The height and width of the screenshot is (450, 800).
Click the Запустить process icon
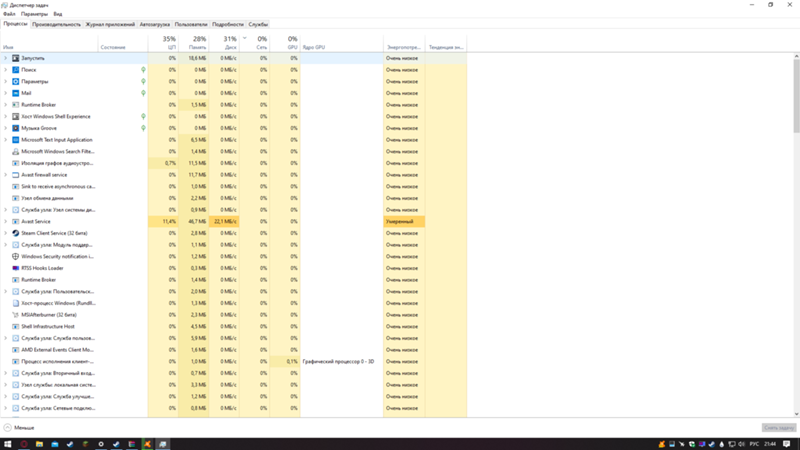[15, 58]
